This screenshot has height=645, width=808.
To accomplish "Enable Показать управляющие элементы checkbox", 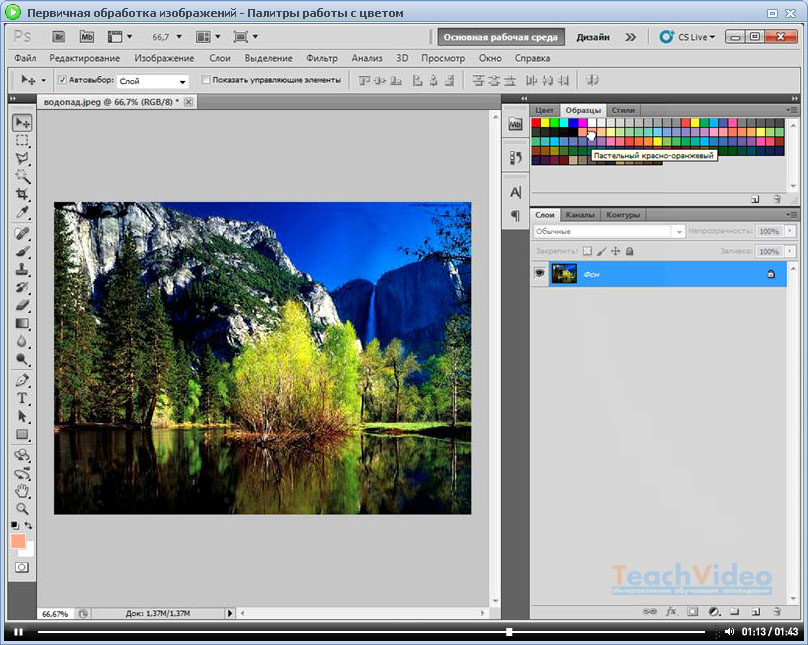I will coord(206,80).
